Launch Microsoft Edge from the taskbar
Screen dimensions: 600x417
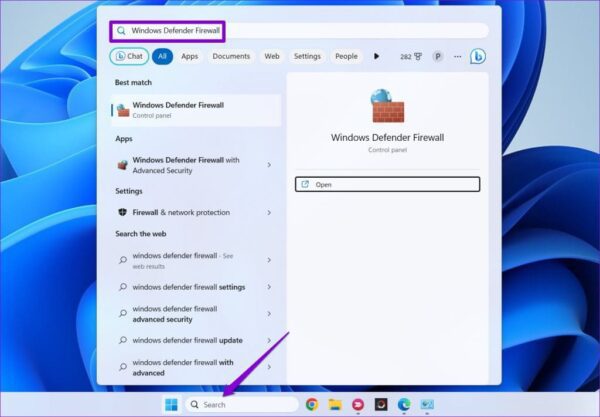(404, 404)
